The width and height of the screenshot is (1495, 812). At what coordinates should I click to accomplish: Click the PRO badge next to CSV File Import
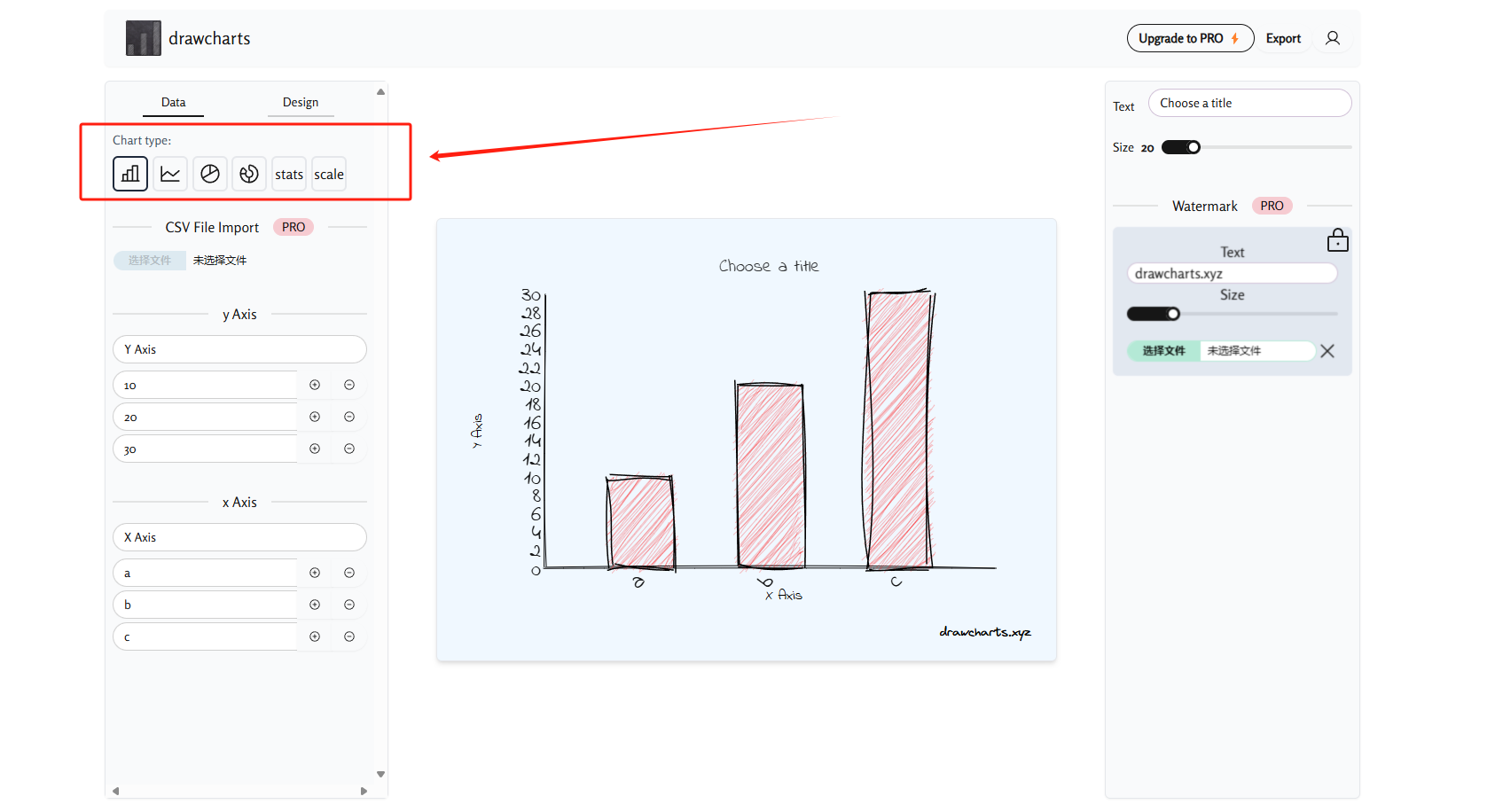(294, 227)
